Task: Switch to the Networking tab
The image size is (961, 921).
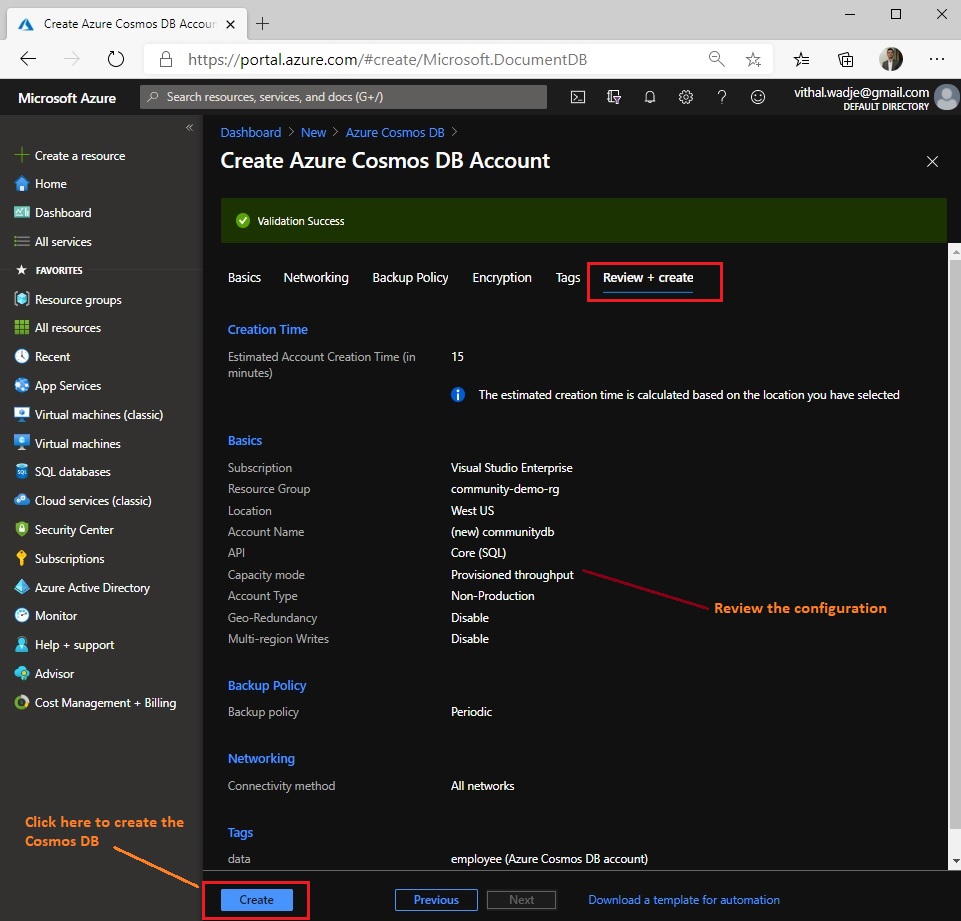Action: (316, 278)
